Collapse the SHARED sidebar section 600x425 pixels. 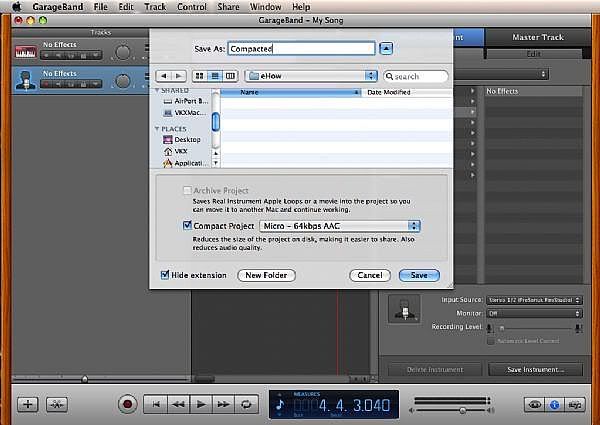point(157,91)
